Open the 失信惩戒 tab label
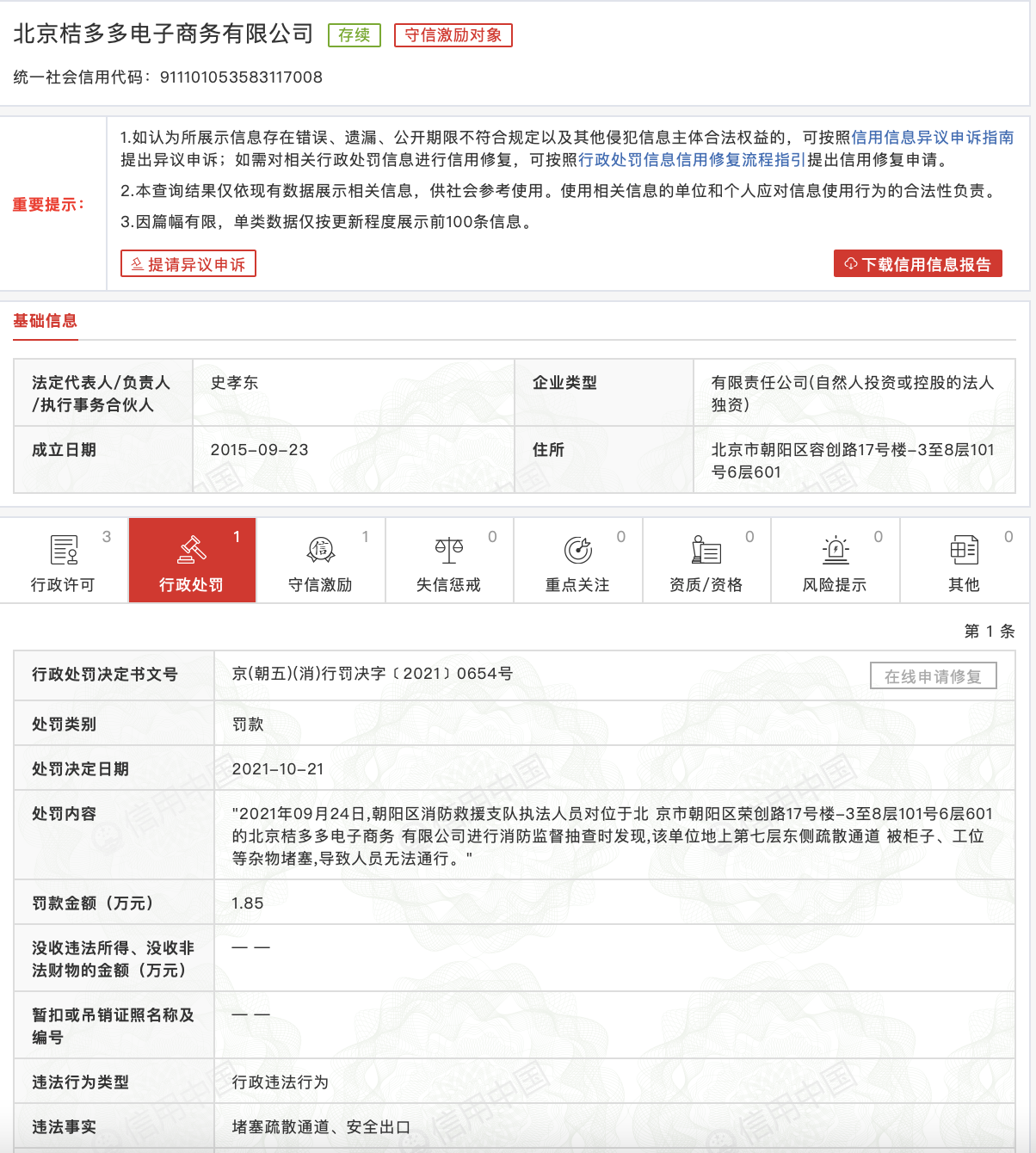Screen dimensions: 1036x1153 tap(448, 585)
